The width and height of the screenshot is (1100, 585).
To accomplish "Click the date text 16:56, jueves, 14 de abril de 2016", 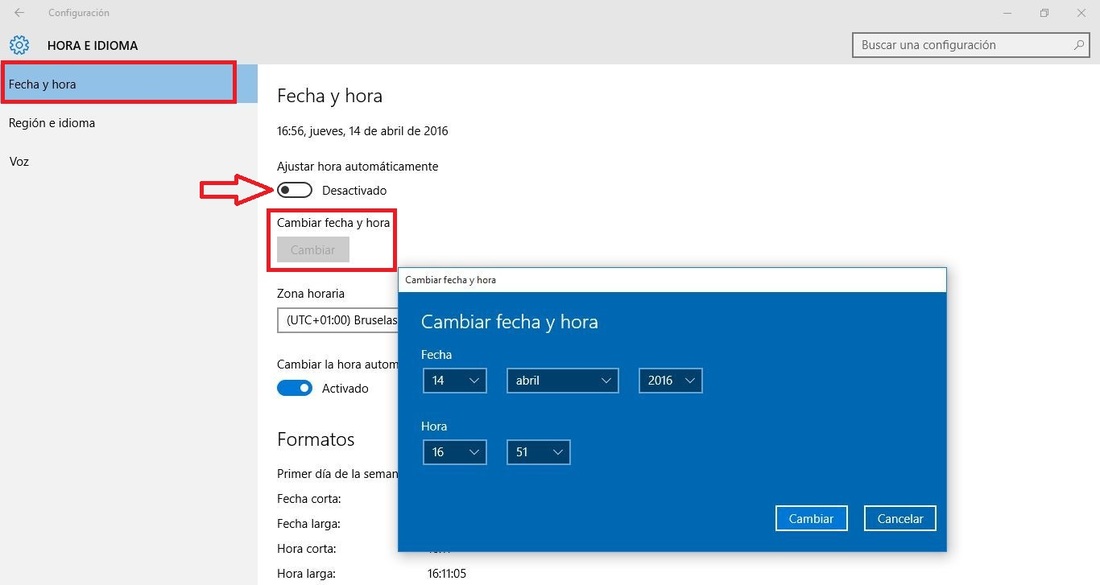I will pyautogui.click(x=363, y=130).
